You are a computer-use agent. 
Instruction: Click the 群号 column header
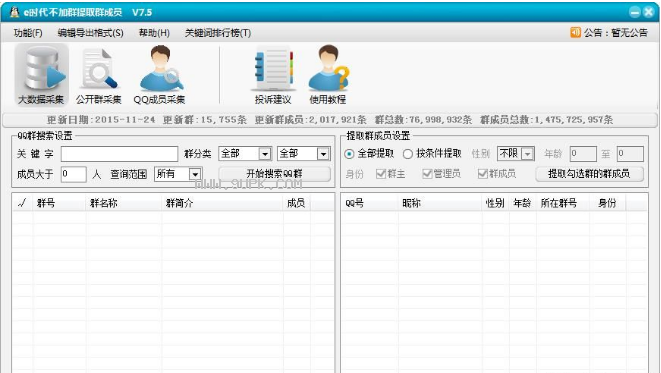point(60,203)
